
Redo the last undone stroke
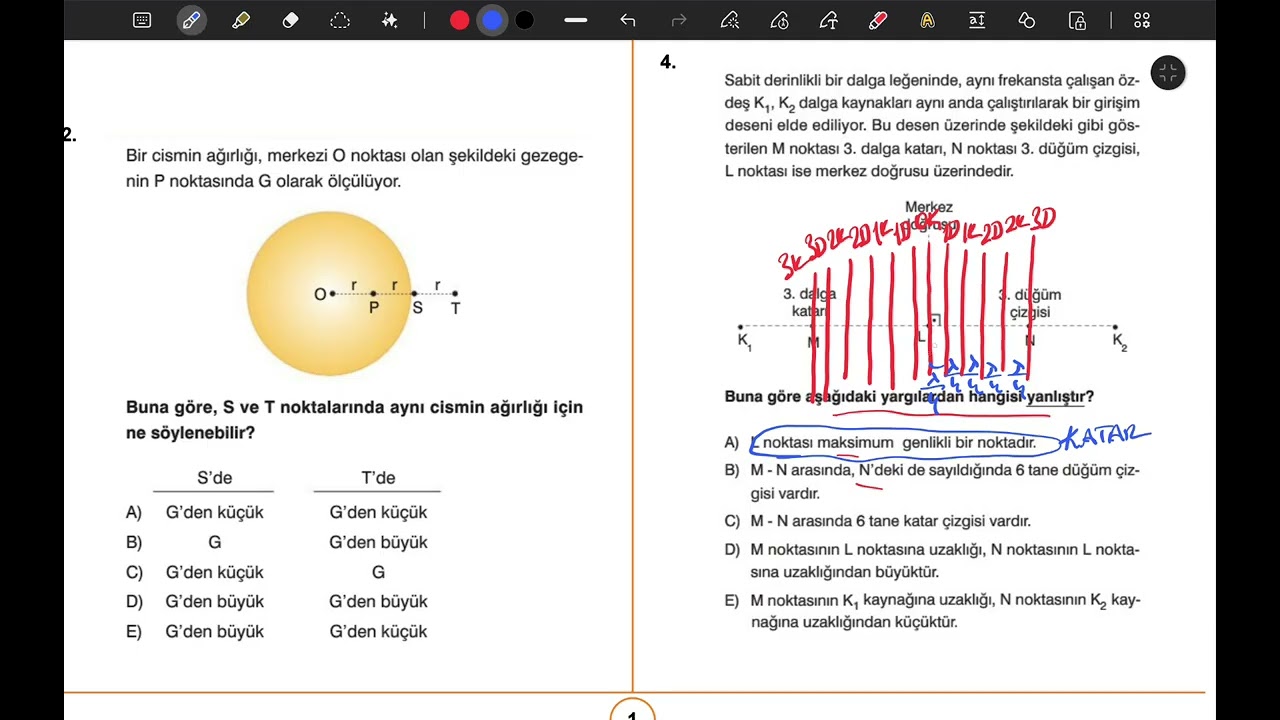click(679, 20)
